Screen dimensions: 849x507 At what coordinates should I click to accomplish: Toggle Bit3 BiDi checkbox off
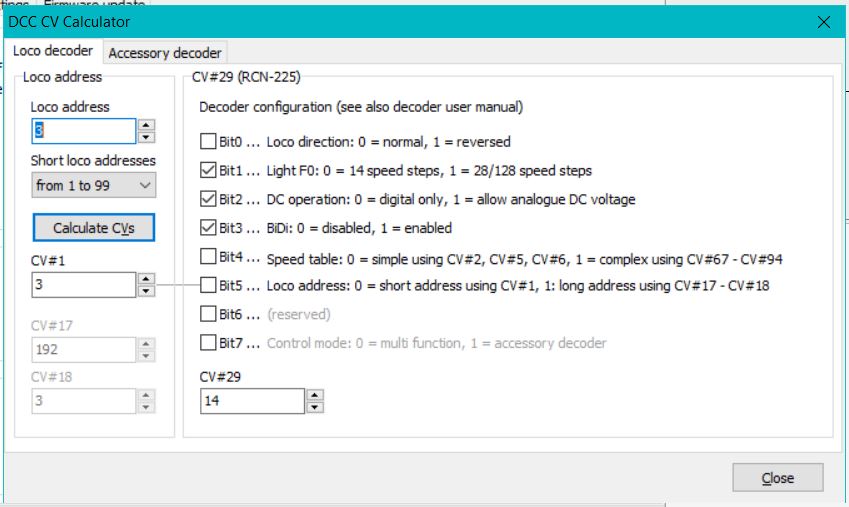(208, 228)
